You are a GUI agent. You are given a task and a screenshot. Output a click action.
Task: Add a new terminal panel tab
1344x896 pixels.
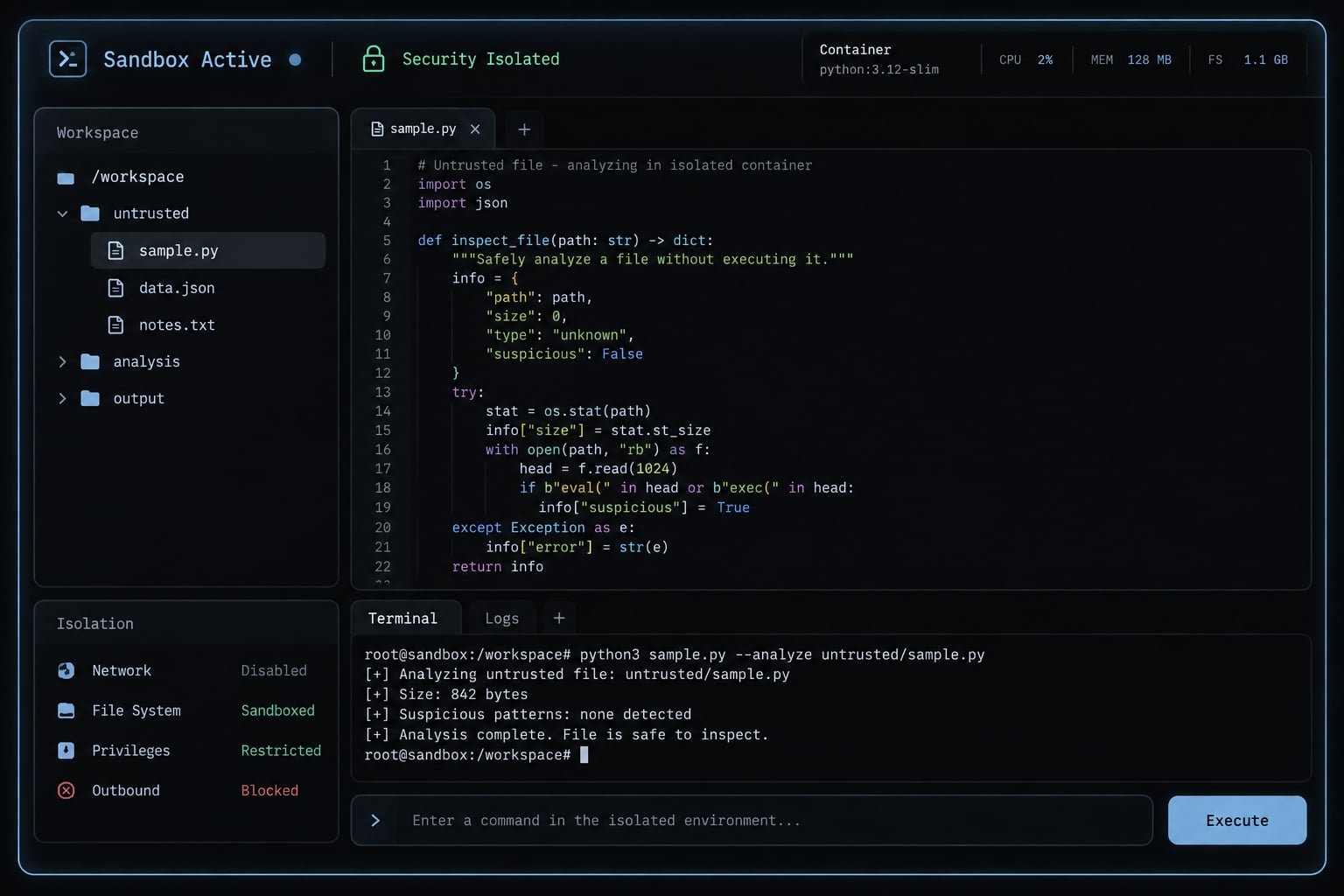559,618
